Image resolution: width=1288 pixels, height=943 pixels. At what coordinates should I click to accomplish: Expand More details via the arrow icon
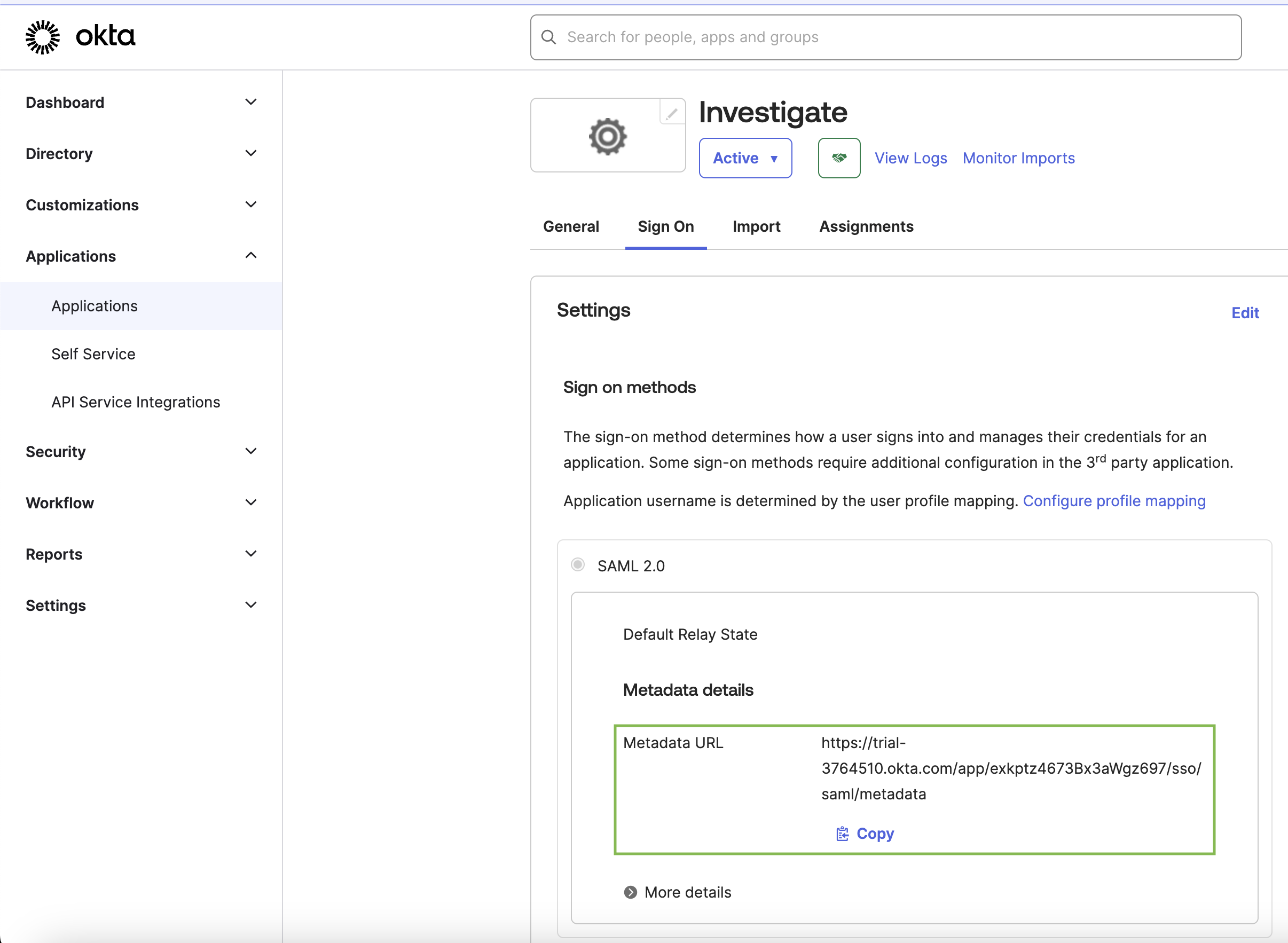point(630,892)
